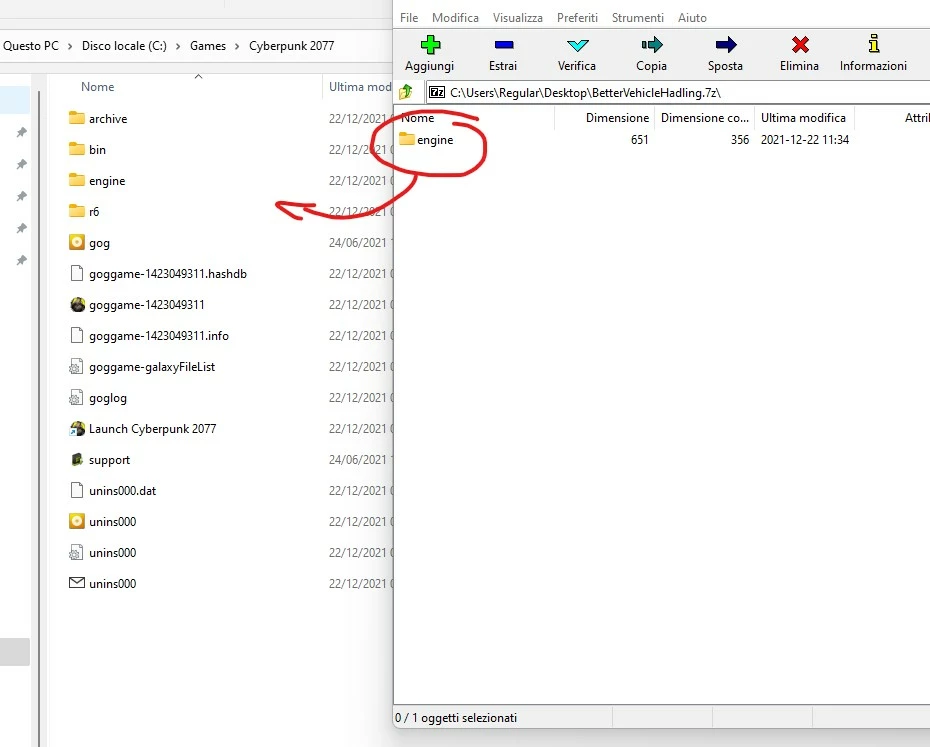Click the Copia arrow icon
Screen dimensions: 930x747
[652, 45]
